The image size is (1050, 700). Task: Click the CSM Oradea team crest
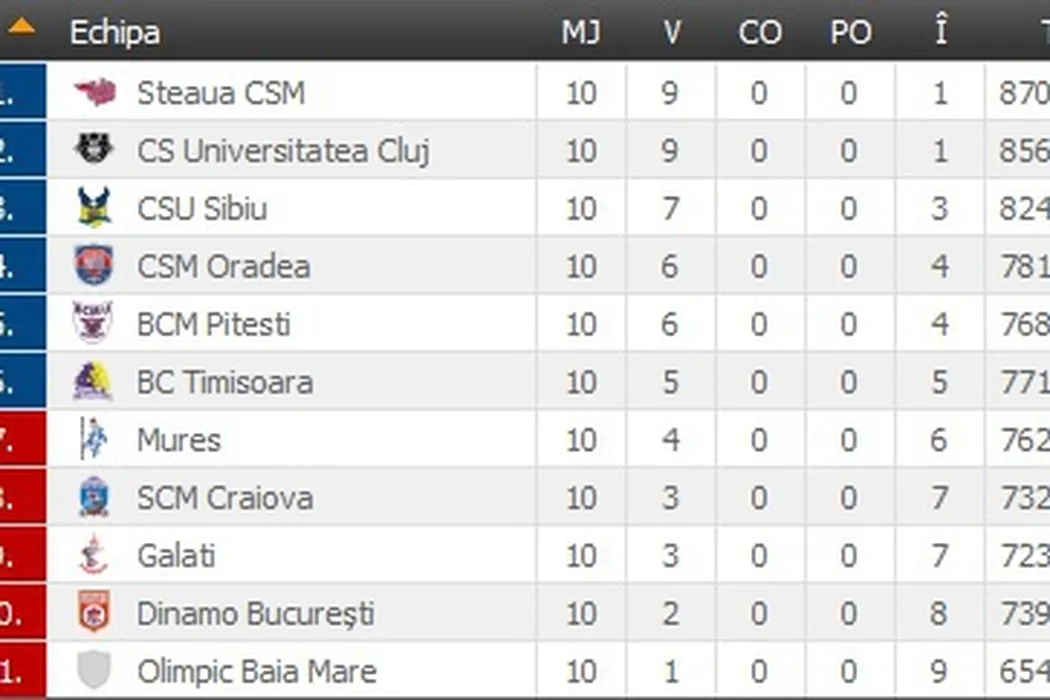94,267
